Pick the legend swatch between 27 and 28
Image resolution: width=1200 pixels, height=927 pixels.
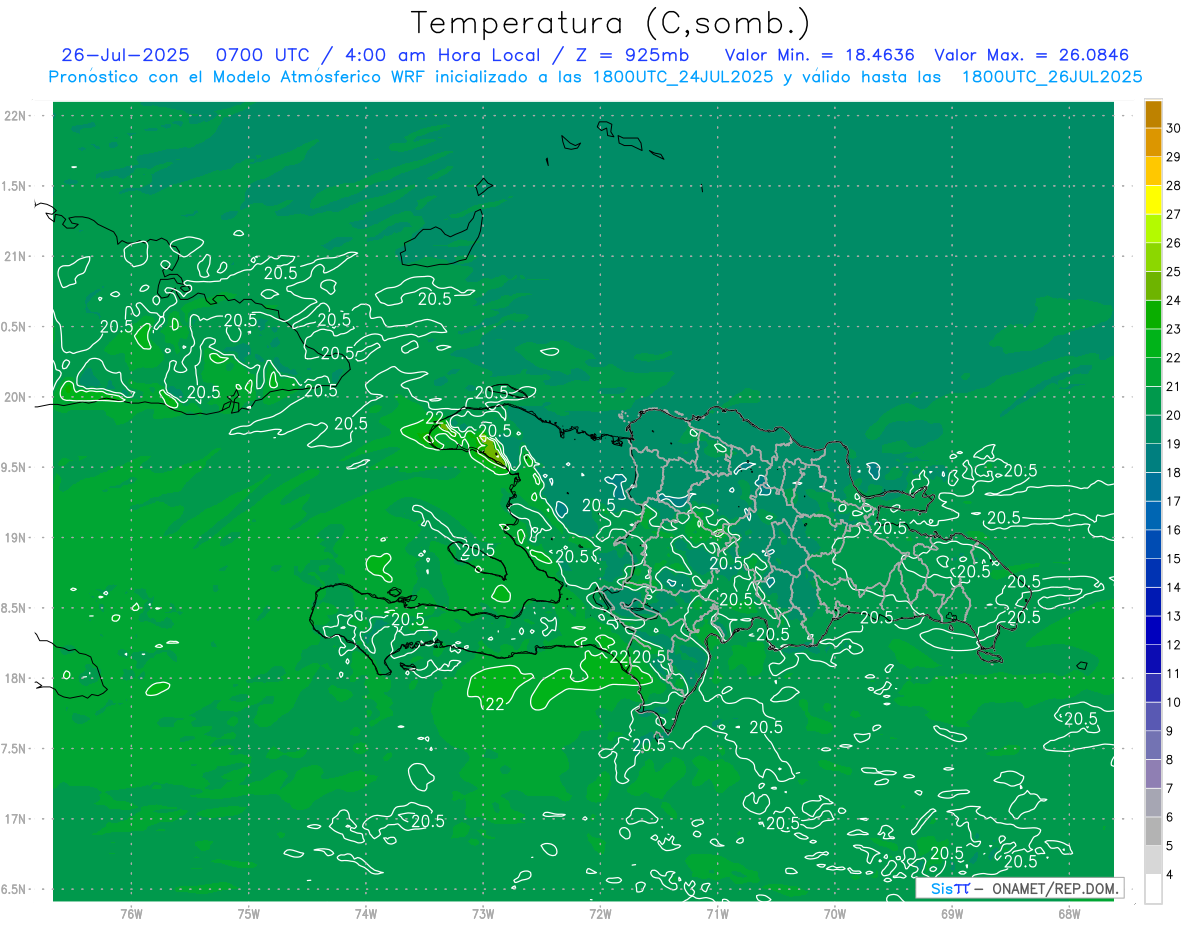1153,201
